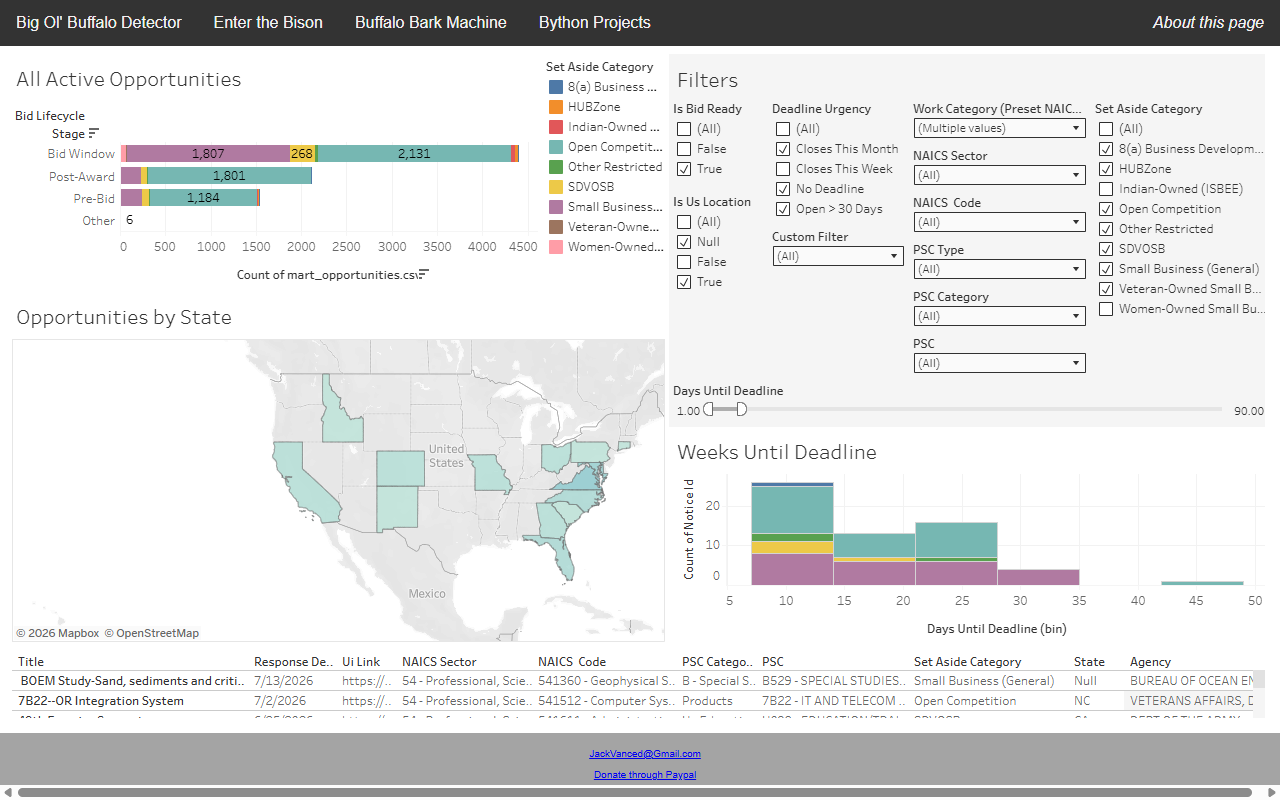The width and height of the screenshot is (1280, 800).
Task: Click Days Until Deadline slider left handle
Action: tap(708, 409)
